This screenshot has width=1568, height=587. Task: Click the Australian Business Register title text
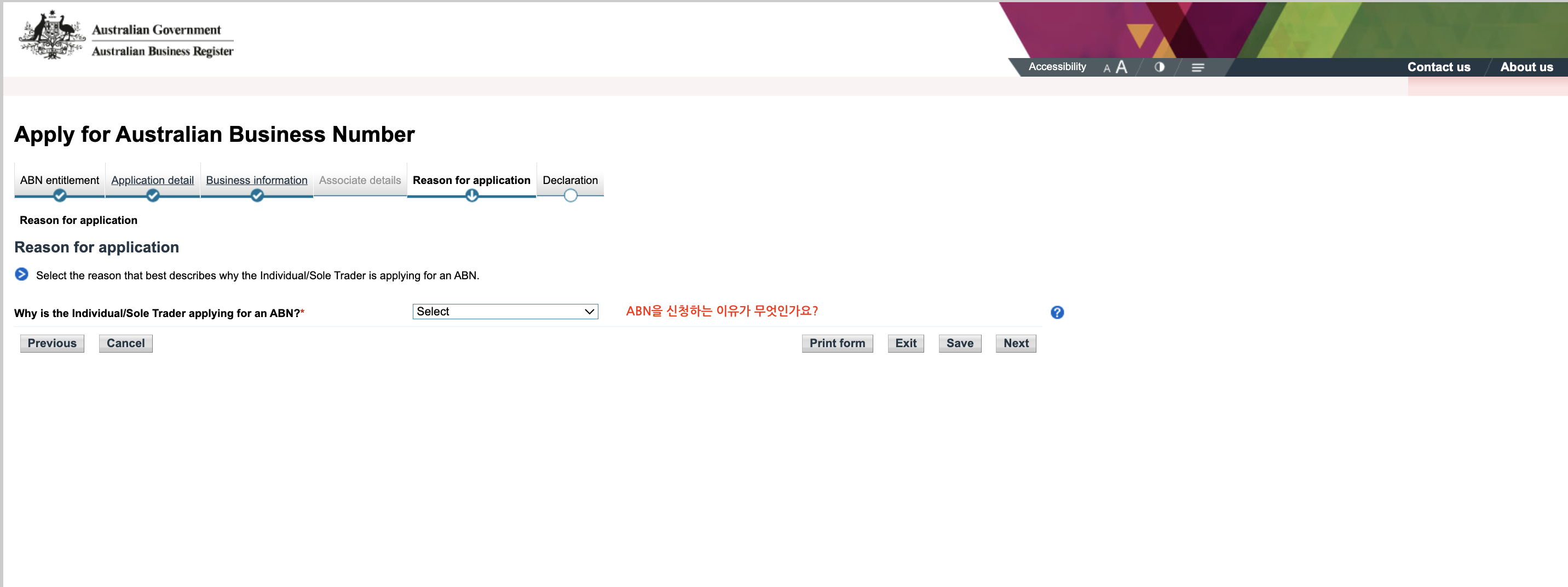163,51
